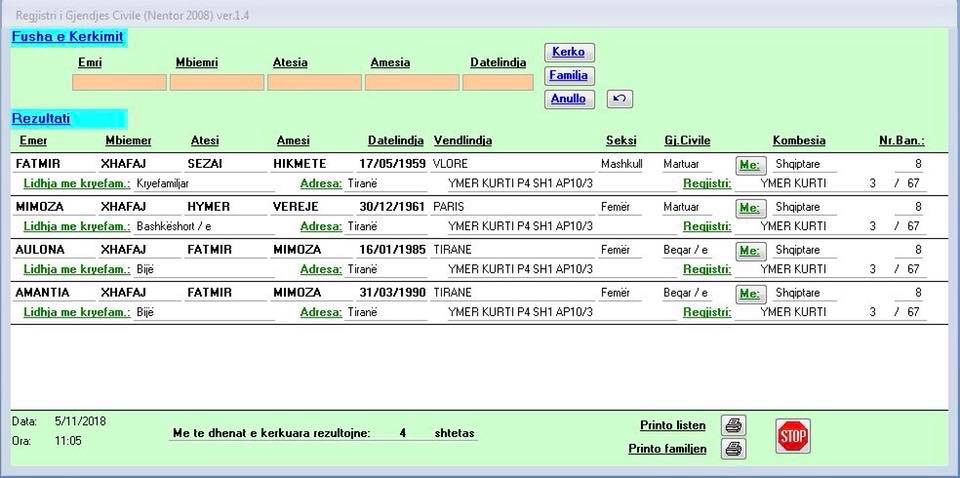Click printer icon beside Printo familjen
The height and width of the screenshot is (478, 960).
point(733,449)
